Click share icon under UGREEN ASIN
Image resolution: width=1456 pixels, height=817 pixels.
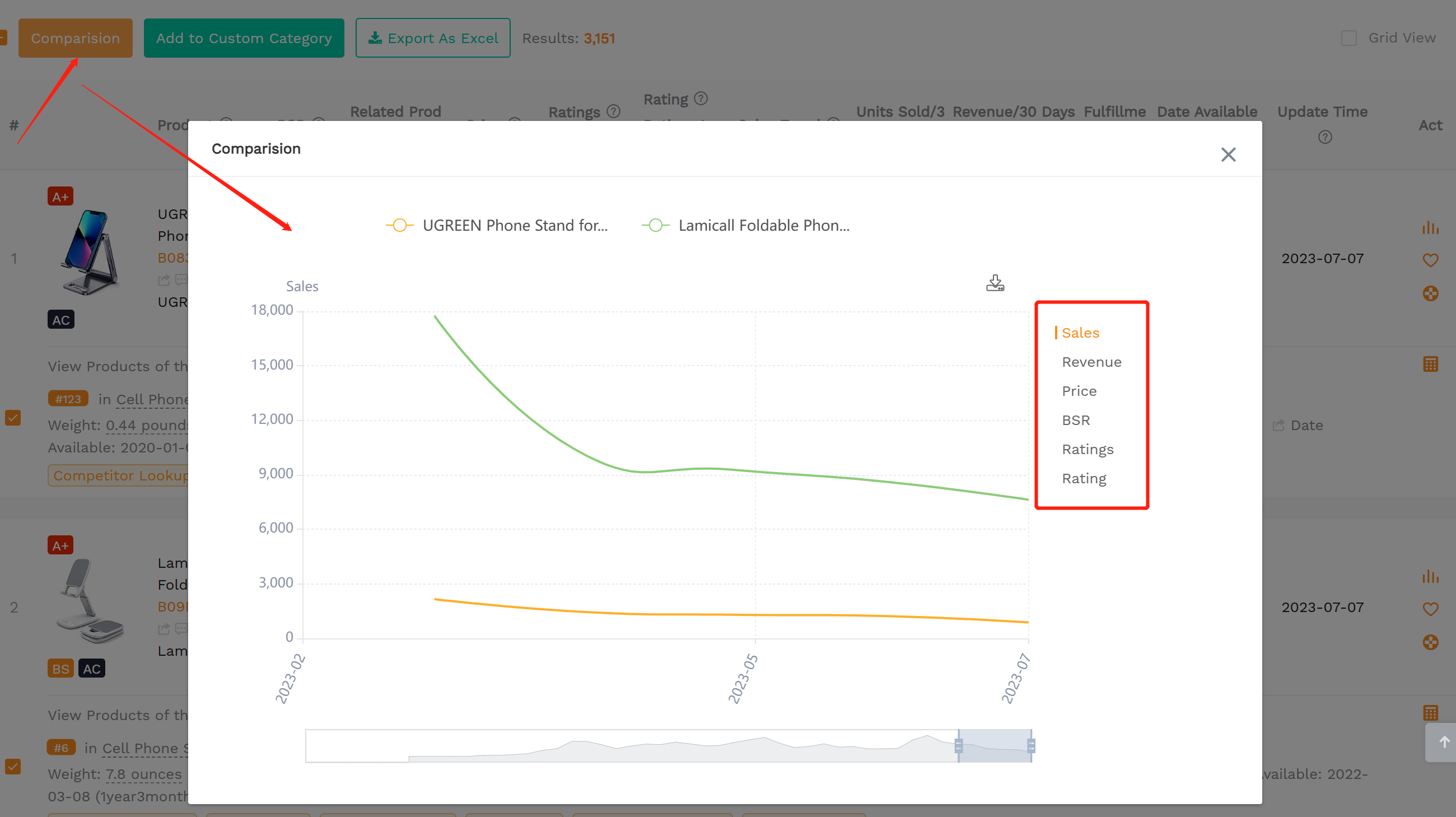(x=164, y=279)
